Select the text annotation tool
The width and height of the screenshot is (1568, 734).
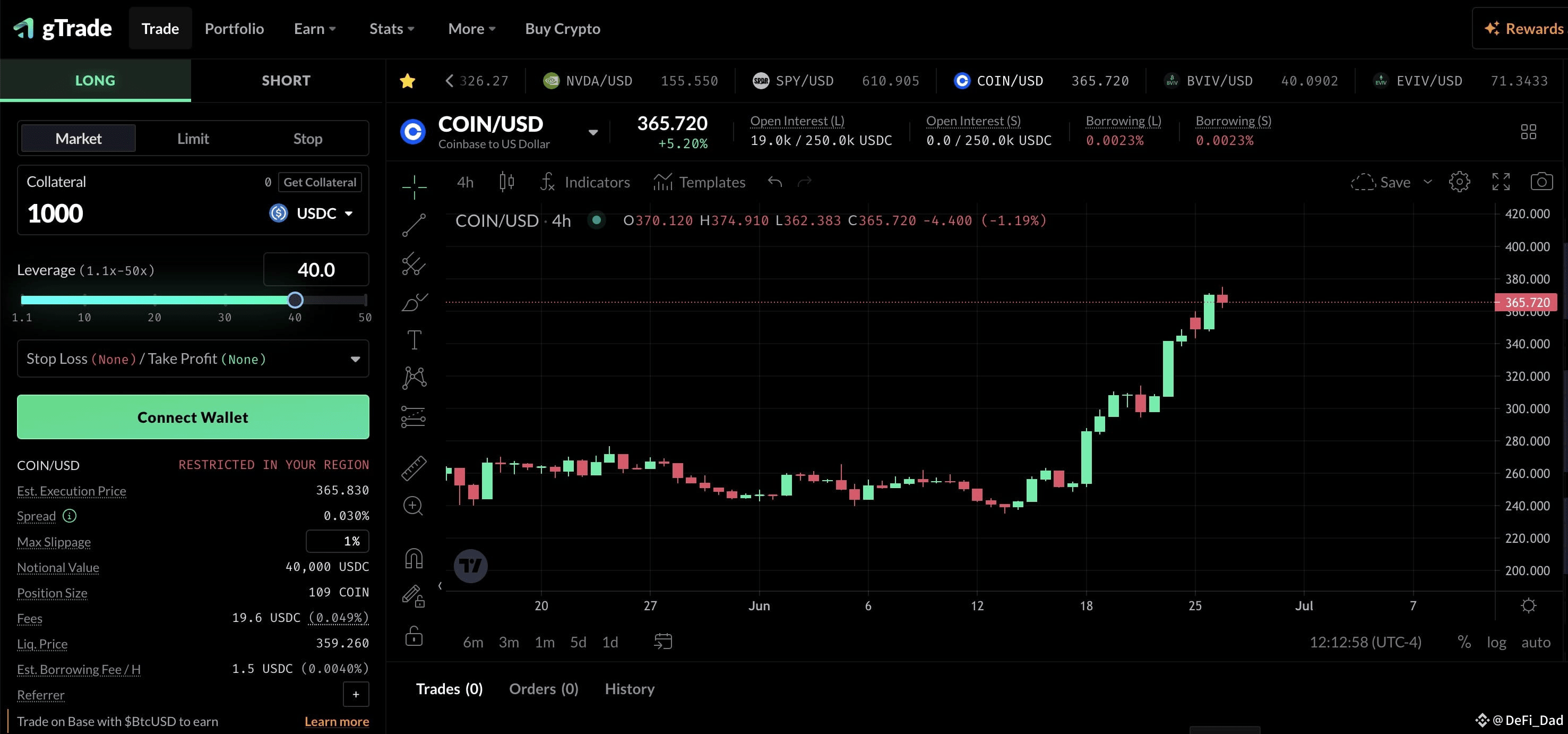(414, 340)
